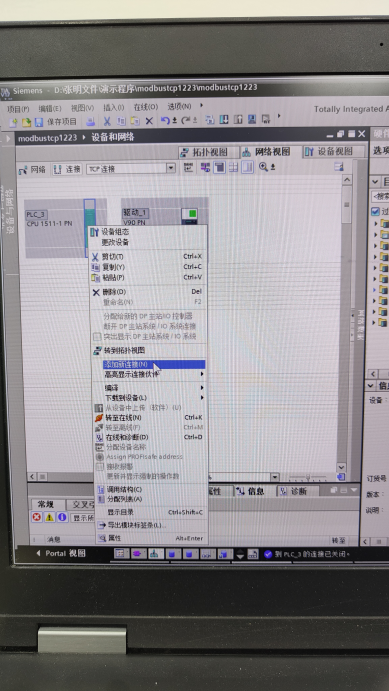Open the 在线(O) menu
The width and height of the screenshot is (389, 691).
click(x=146, y=107)
